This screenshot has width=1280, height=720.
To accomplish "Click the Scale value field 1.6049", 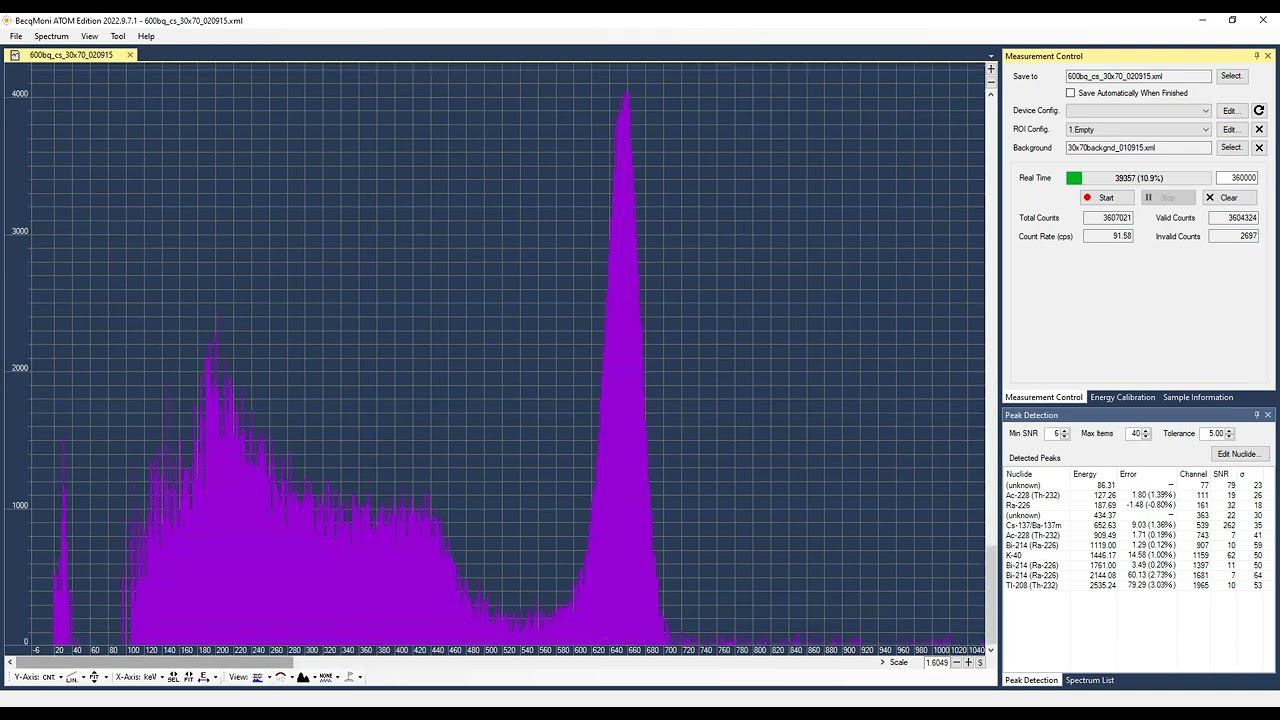I will click(x=936, y=663).
